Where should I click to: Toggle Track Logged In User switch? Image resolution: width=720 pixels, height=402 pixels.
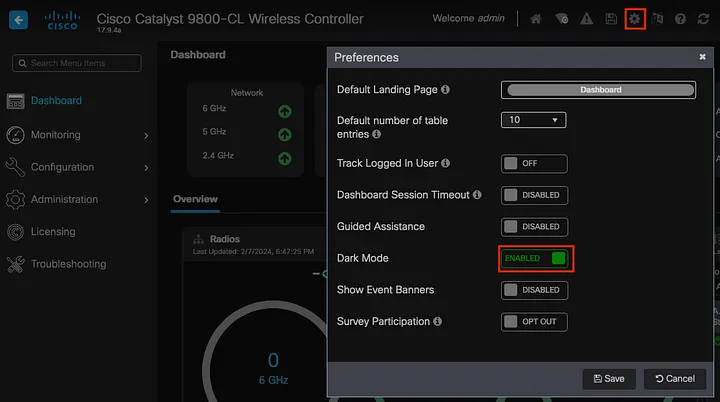533,163
